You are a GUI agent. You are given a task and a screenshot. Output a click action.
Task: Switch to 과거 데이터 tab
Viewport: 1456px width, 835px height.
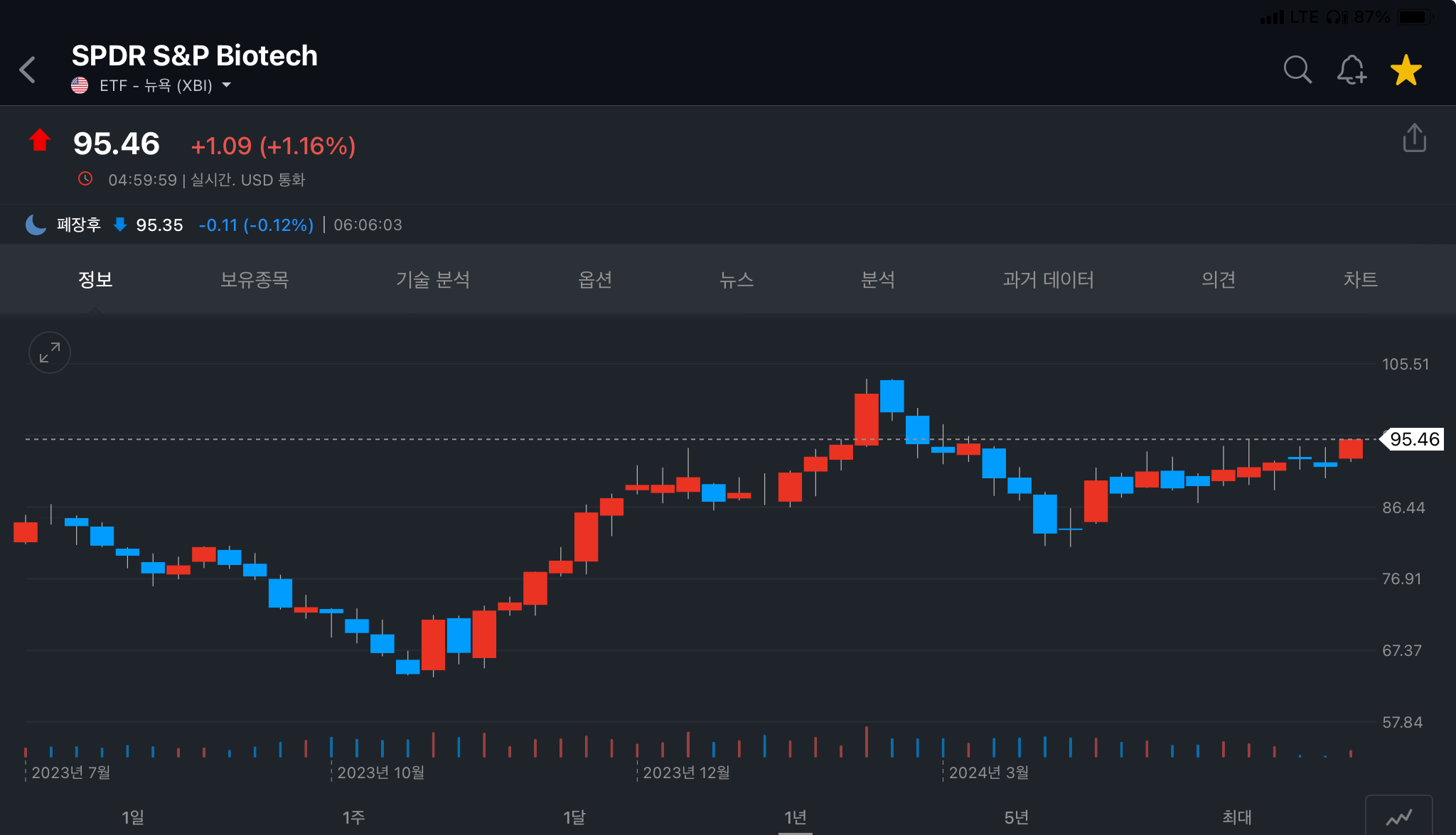[1049, 279]
